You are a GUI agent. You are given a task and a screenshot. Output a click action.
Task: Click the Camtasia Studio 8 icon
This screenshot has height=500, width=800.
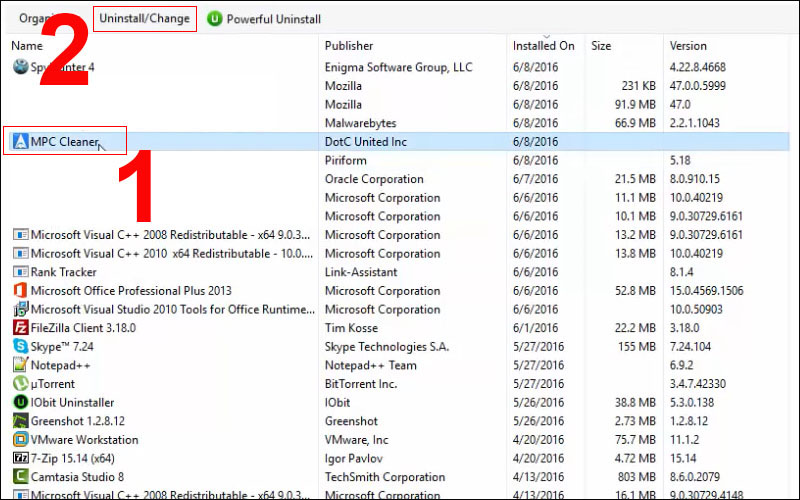[20, 477]
